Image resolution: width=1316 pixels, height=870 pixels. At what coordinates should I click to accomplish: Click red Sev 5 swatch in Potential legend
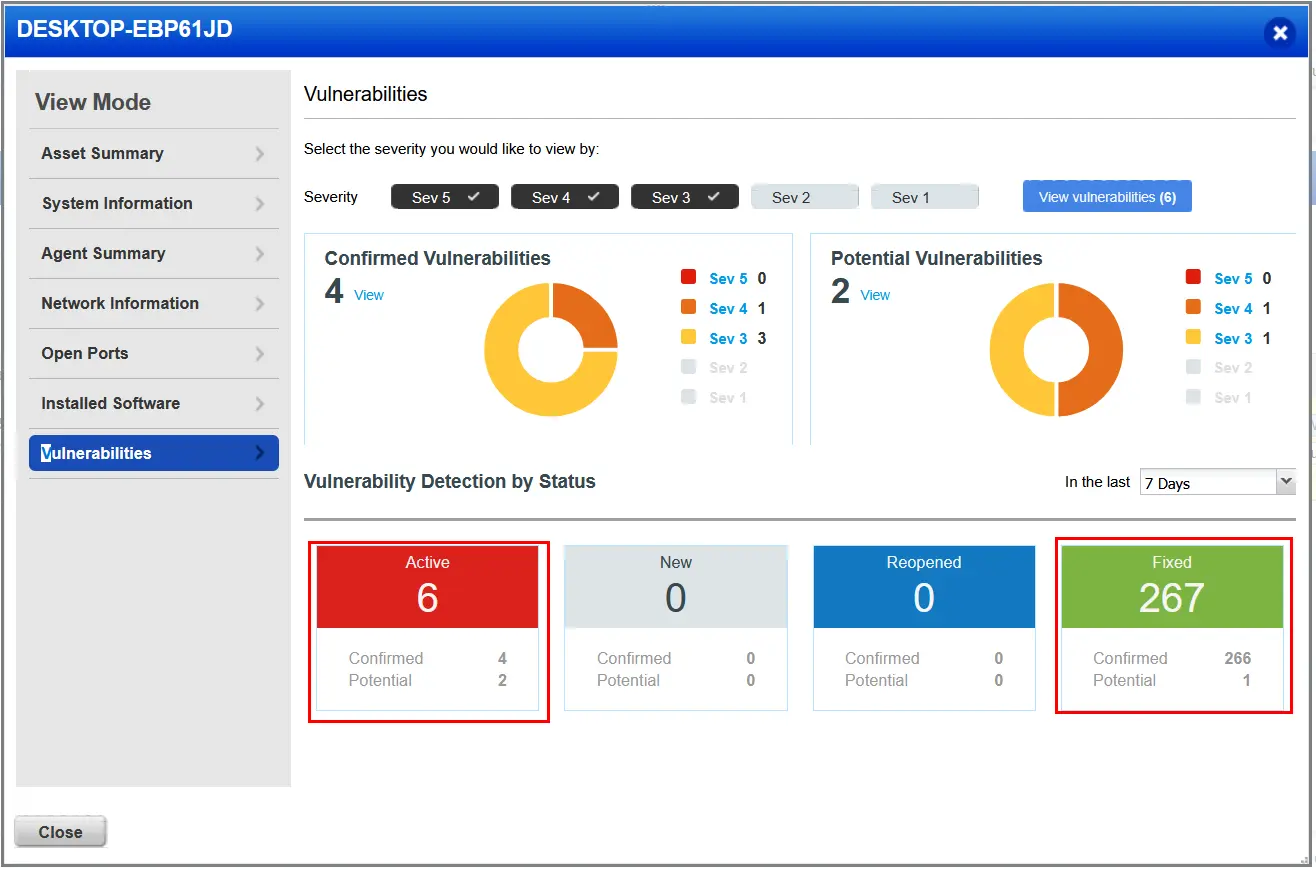[1193, 277]
